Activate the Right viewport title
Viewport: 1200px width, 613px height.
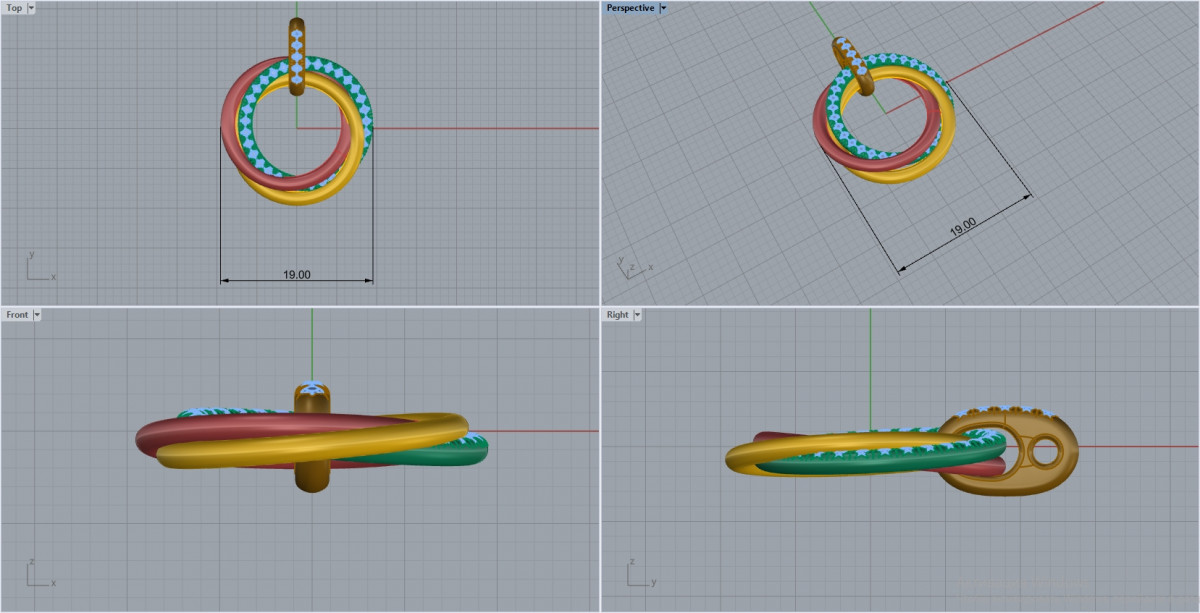pos(618,314)
